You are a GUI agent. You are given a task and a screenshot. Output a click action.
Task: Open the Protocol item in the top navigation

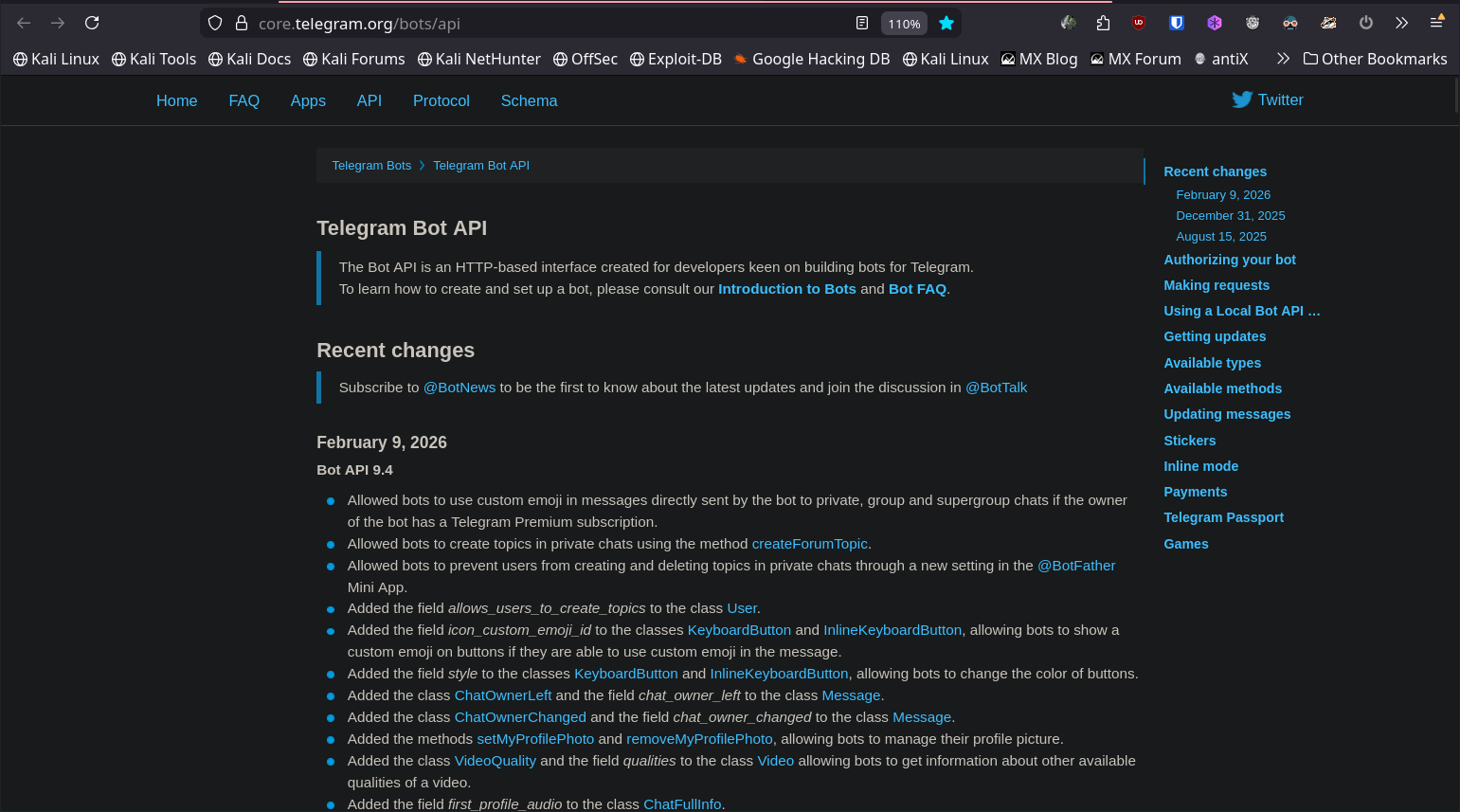click(x=441, y=100)
